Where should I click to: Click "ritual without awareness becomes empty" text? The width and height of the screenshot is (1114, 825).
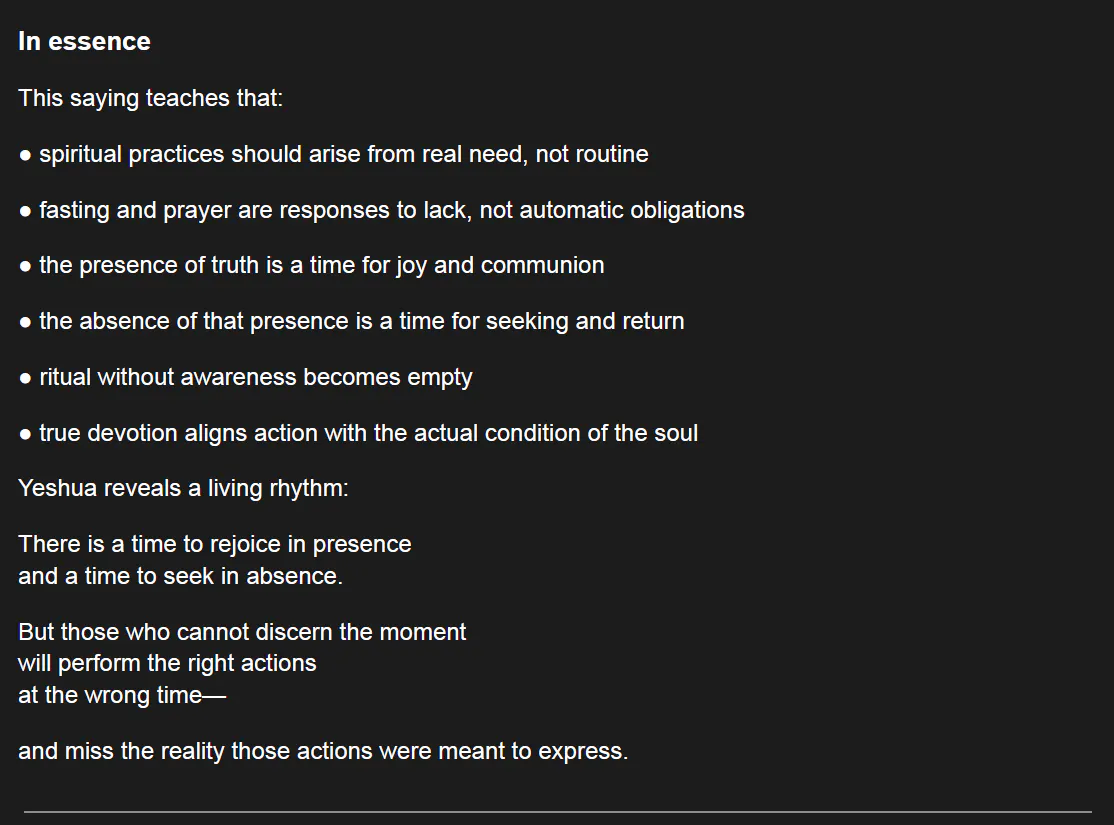coord(255,377)
